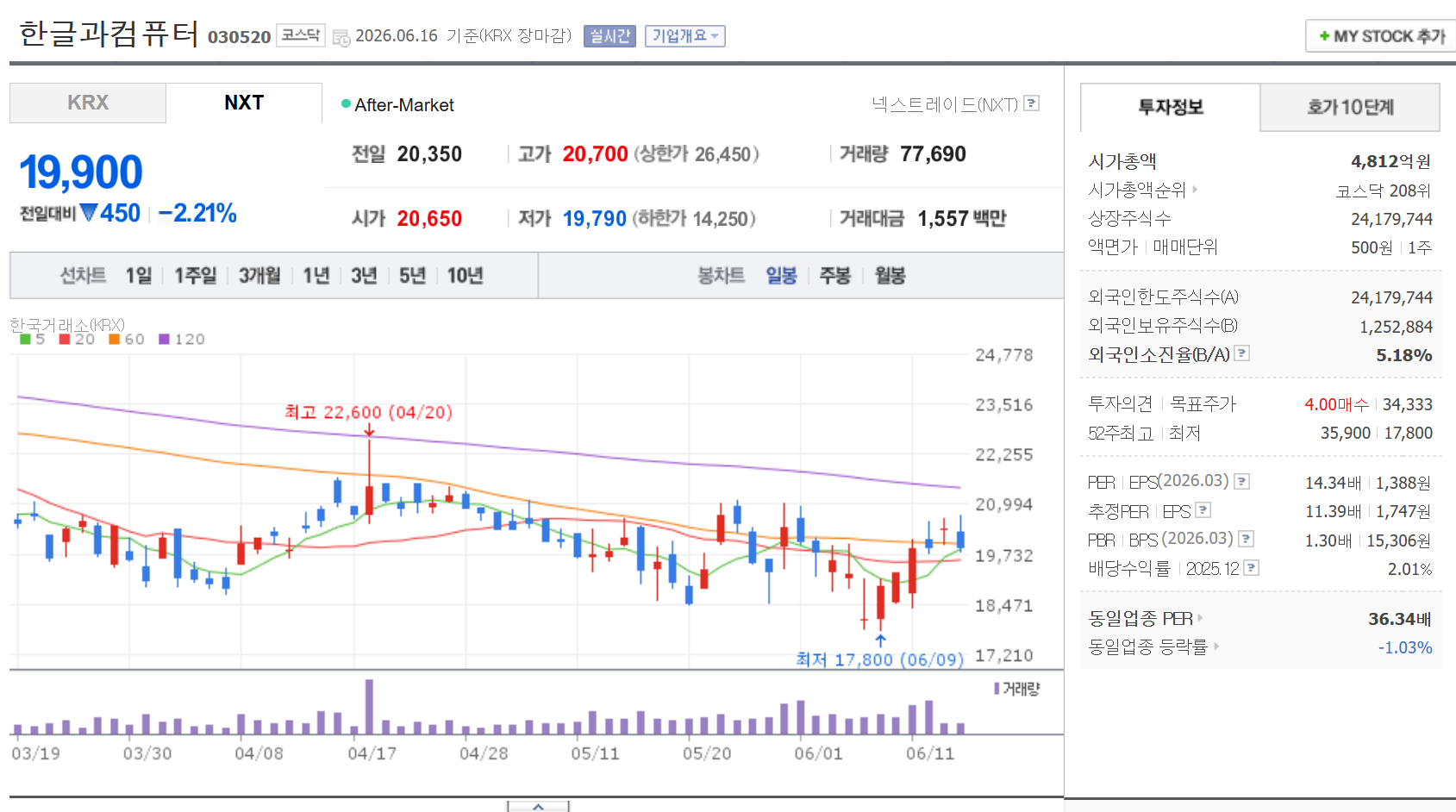
Task: Click the 최저 17,800 (06/09) chart marker
Action: coord(879,659)
